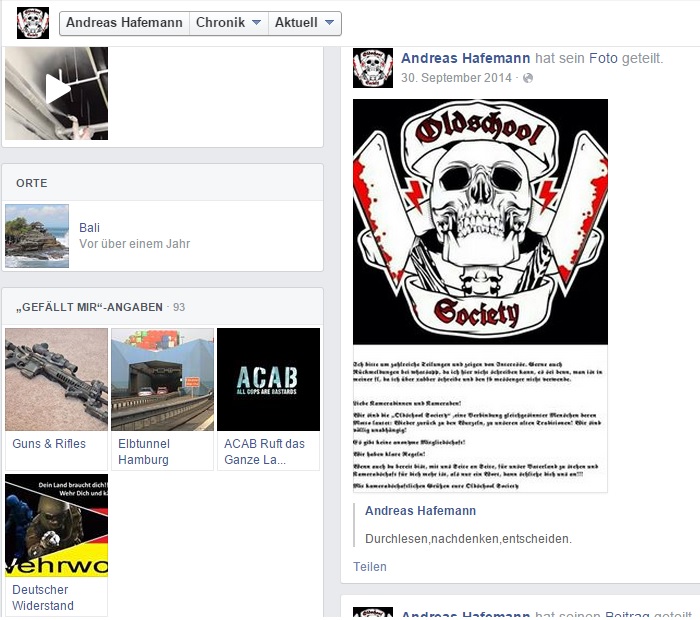The height and width of the screenshot is (620, 700).
Task: Click the profile logo in top bar
Action: [33, 23]
